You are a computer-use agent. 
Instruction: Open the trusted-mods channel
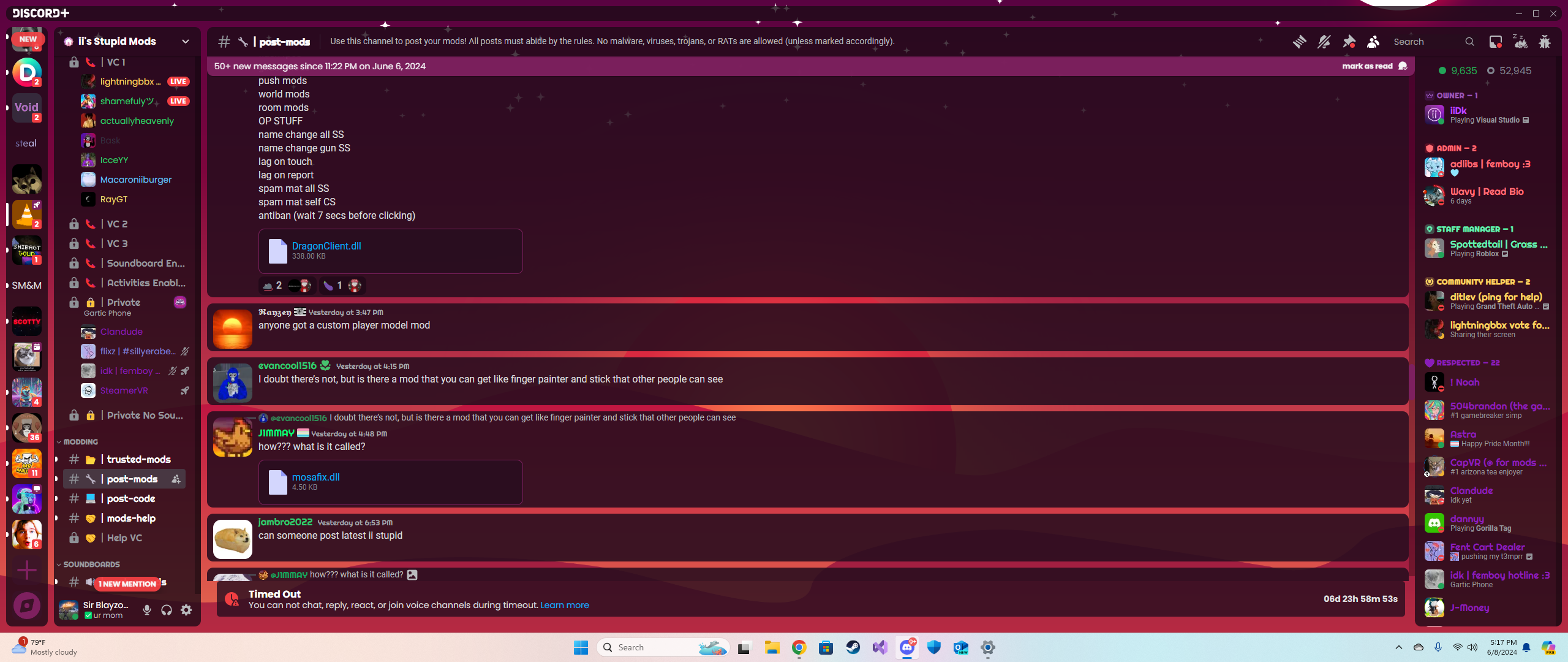(x=138, y=460)
